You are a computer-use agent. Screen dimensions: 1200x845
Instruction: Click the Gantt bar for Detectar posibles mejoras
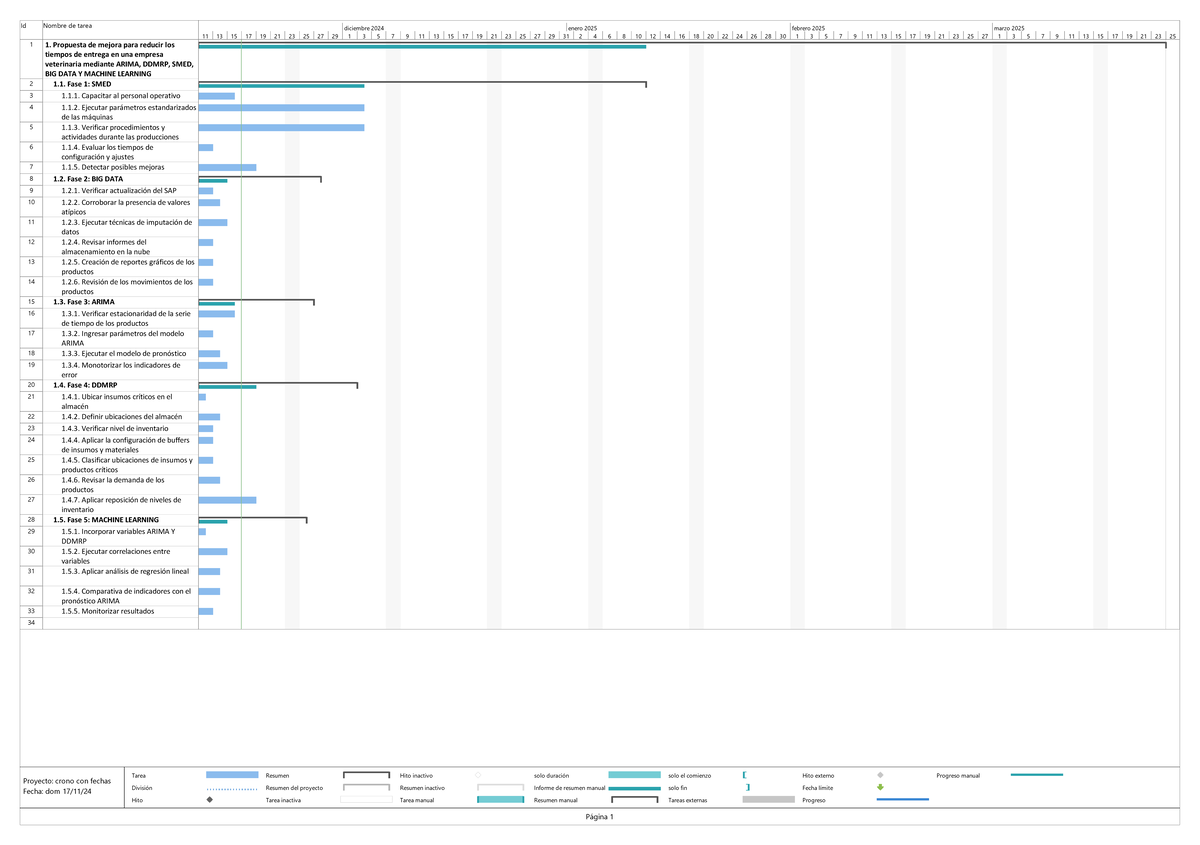point(228,168)
